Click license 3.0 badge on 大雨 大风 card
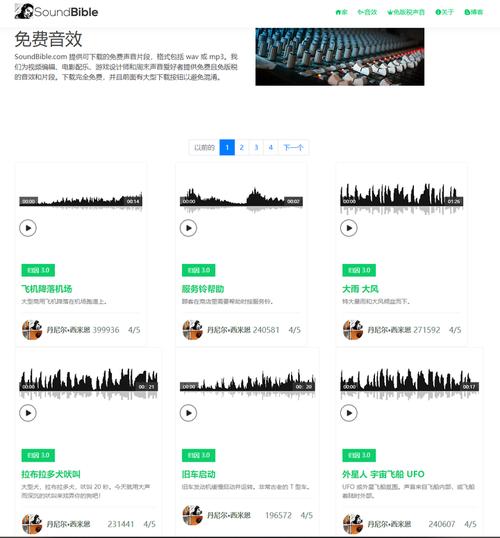The height and width of the screenshot is (538, 500). (359, 270)
